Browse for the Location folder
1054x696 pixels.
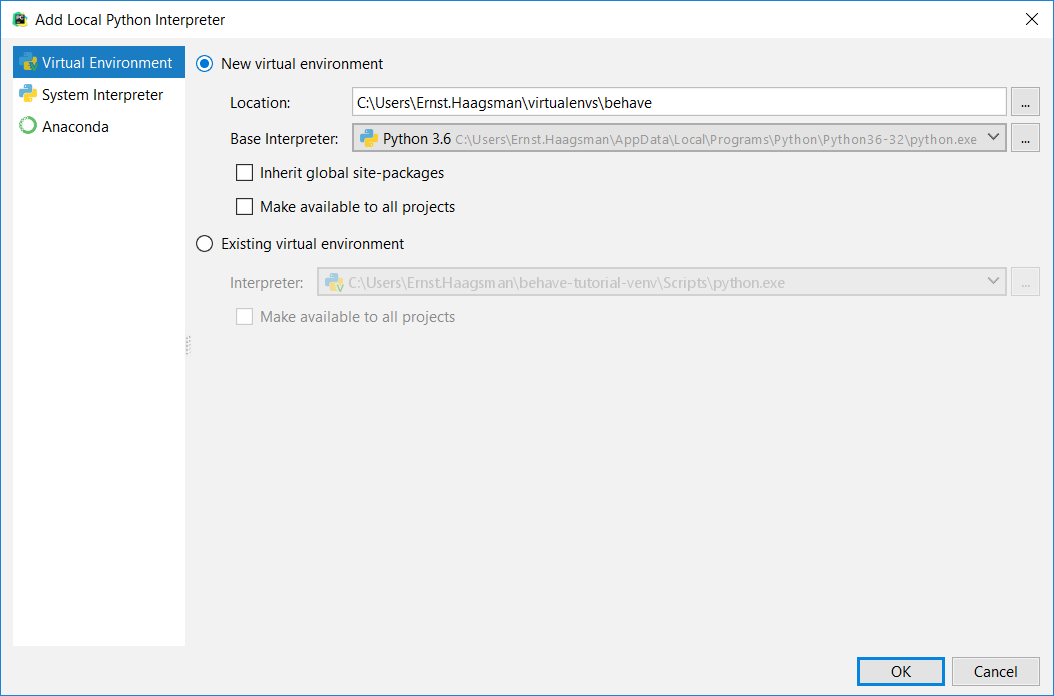coord(1025,102)
